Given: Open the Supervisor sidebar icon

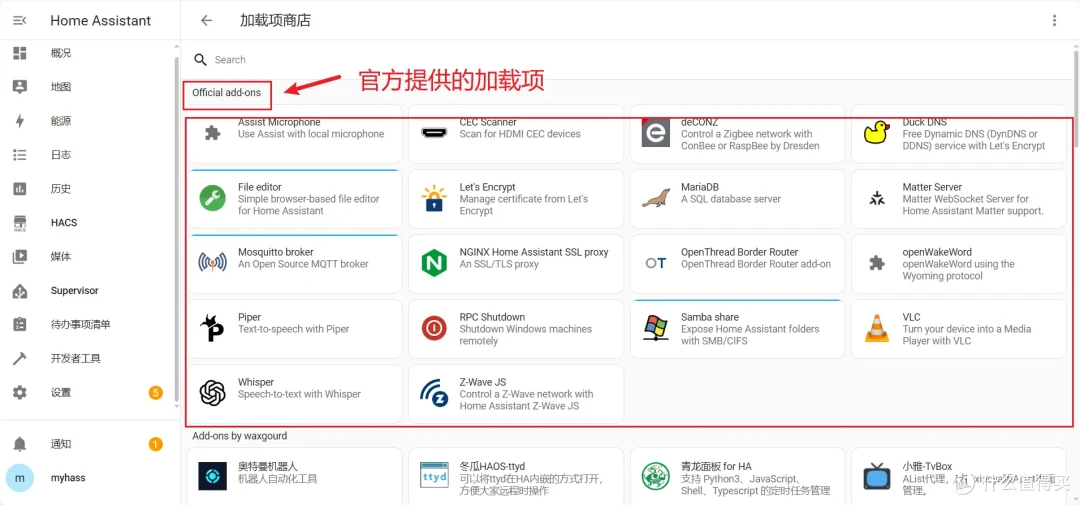Looking at the screenshot, I should point(20,291).
